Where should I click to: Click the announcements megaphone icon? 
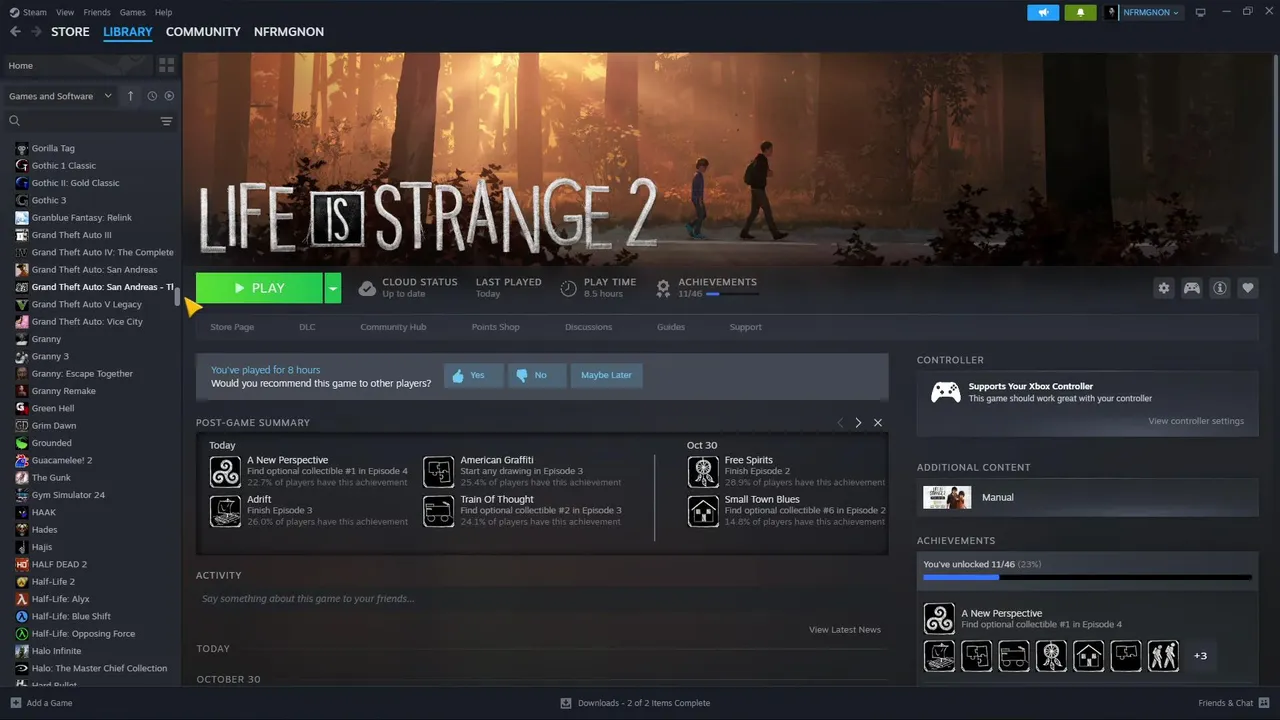coord(1043,12)
